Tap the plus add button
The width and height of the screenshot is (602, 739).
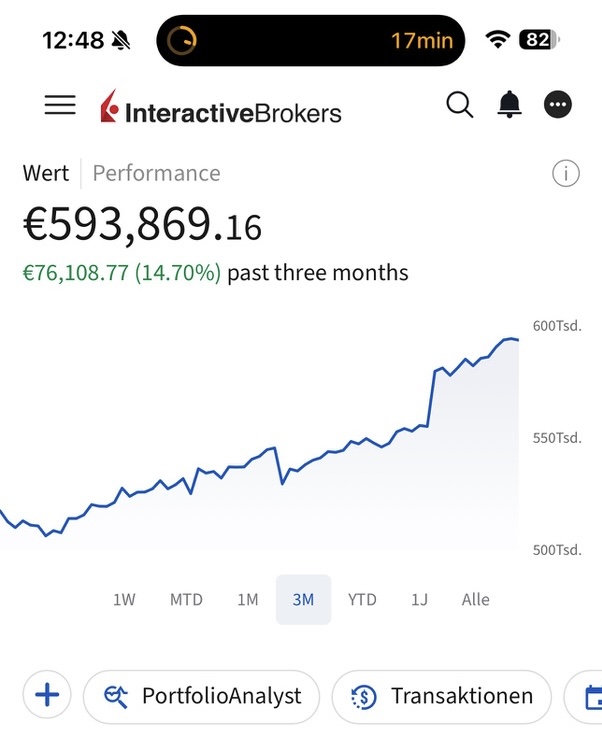(x=47, y=695)
